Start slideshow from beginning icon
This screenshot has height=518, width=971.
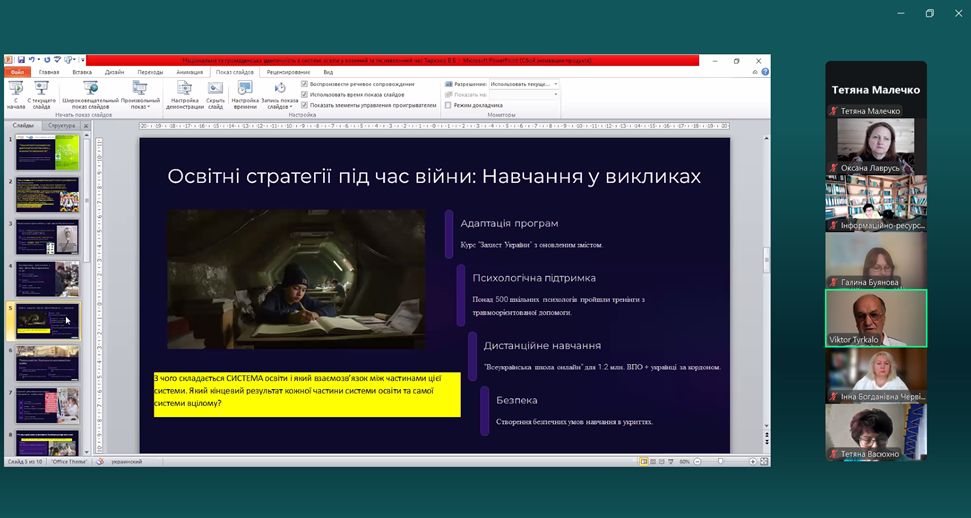pyautogui.click(x=17, y=93)
